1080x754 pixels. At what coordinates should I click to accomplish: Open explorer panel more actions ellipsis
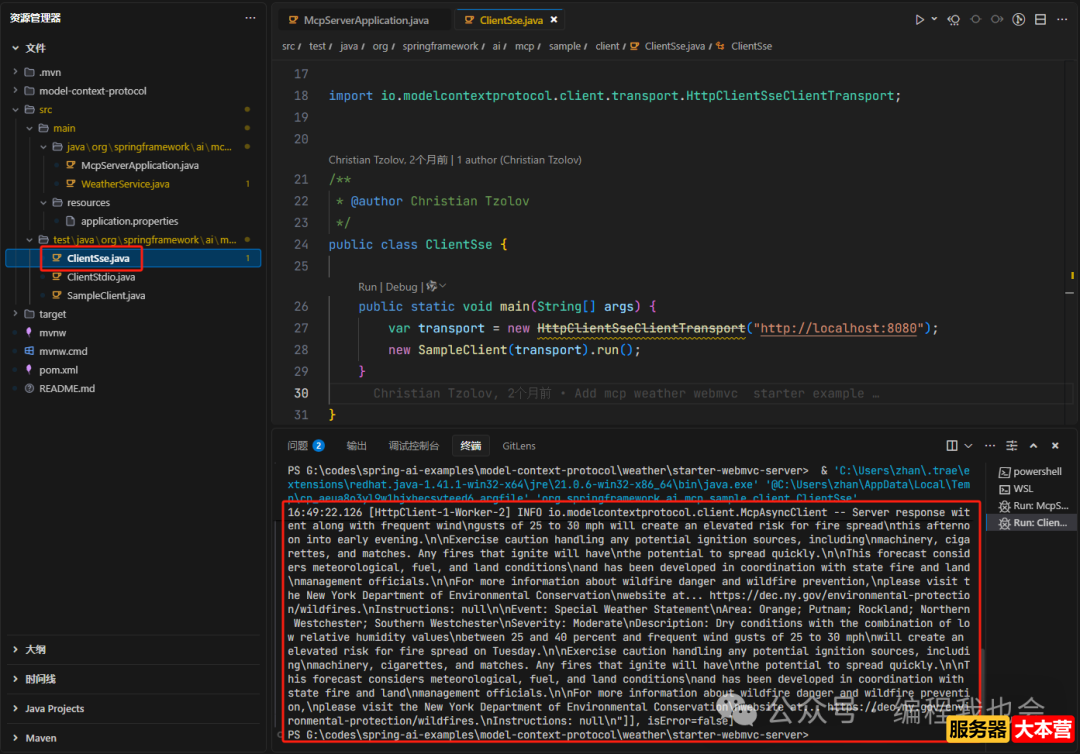pyautogui.click(x=250, y=18)
